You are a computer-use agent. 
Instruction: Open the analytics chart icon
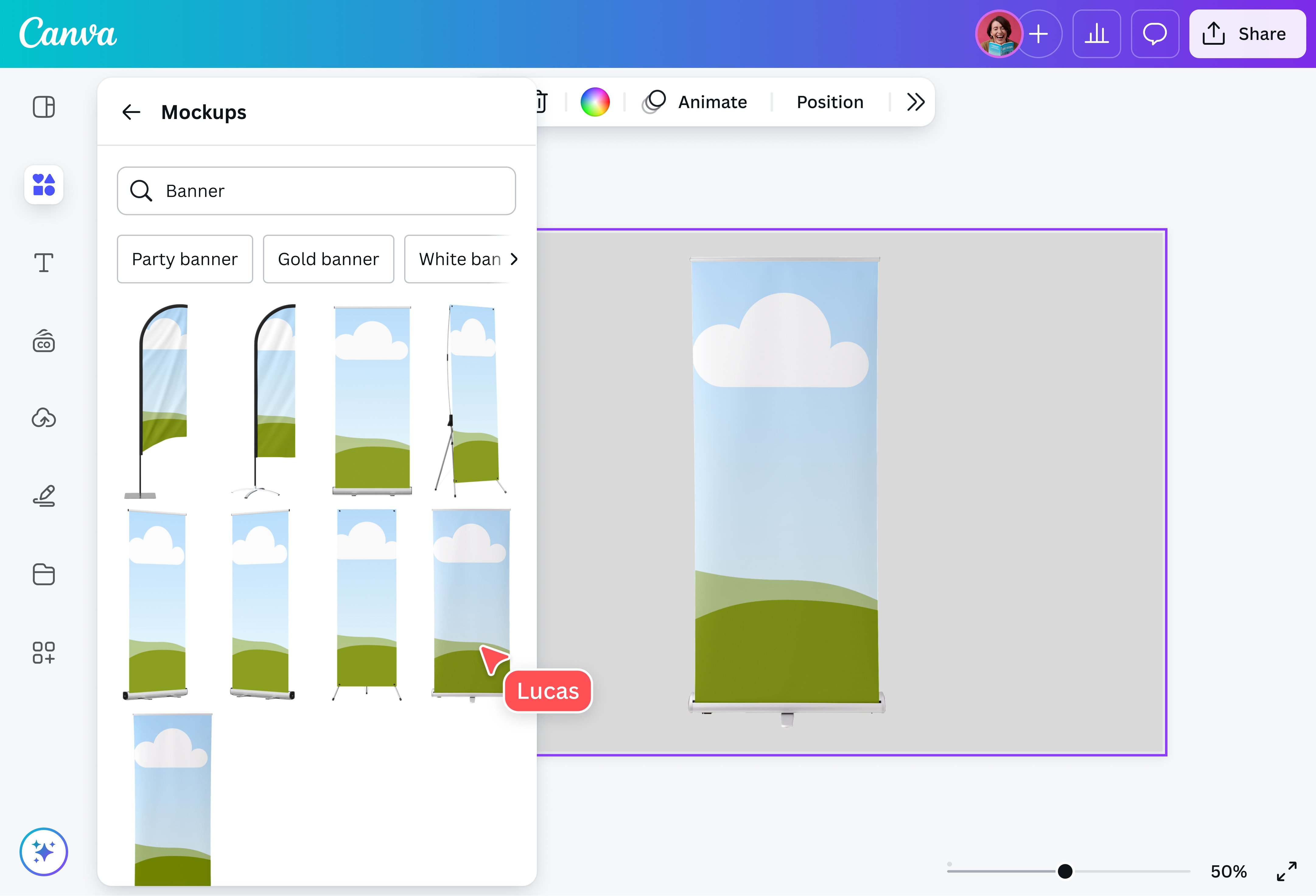click(x=1096, y=34)
